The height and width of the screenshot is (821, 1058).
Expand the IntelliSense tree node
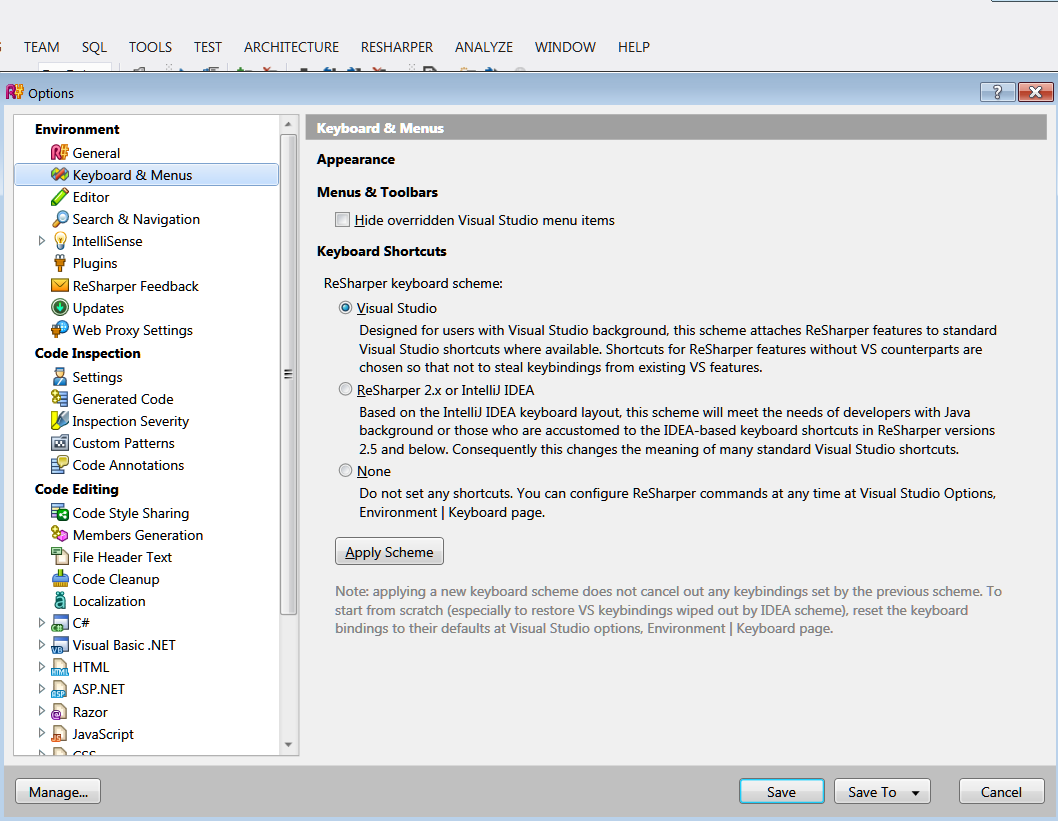click(x=41, y=241)
